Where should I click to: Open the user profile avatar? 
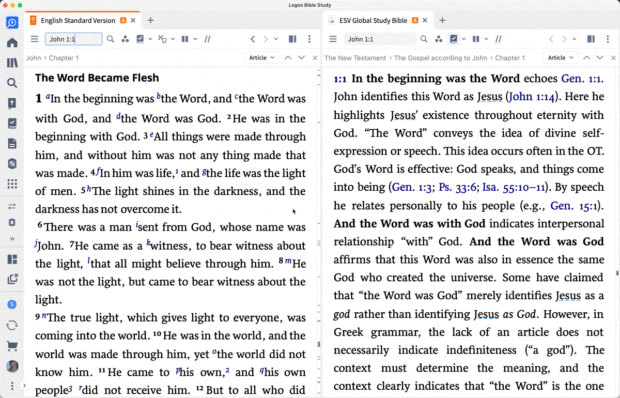[x=12, y=366]
